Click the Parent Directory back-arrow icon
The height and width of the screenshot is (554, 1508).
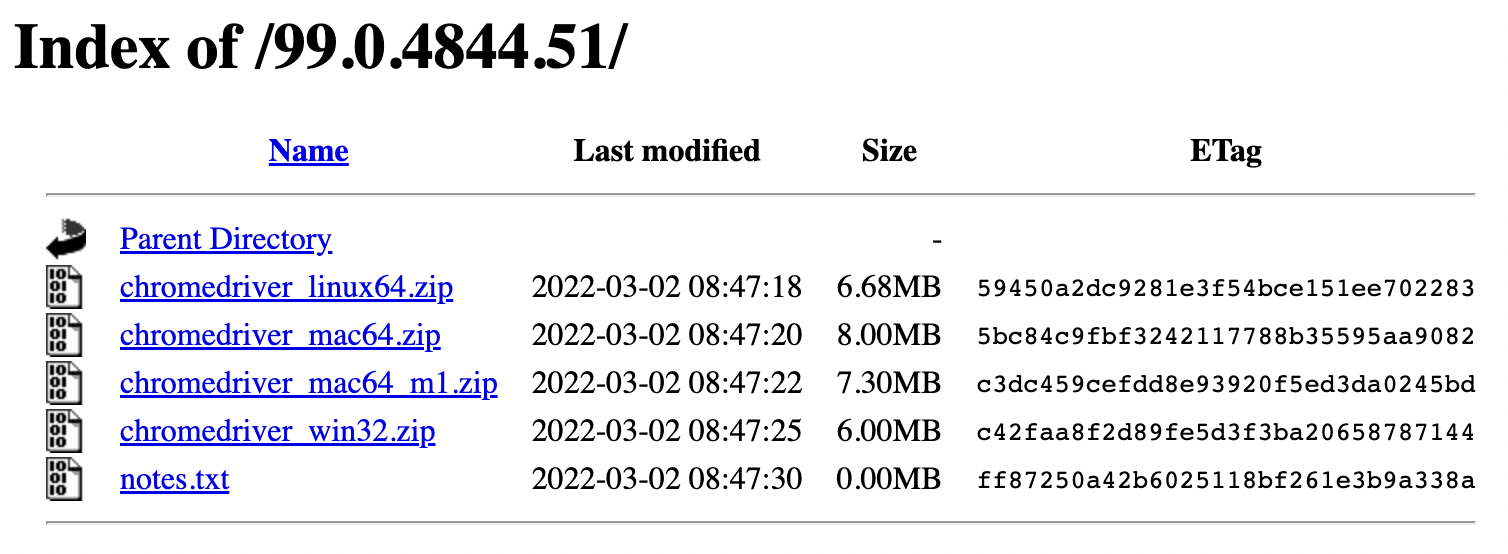coord(65,240)
